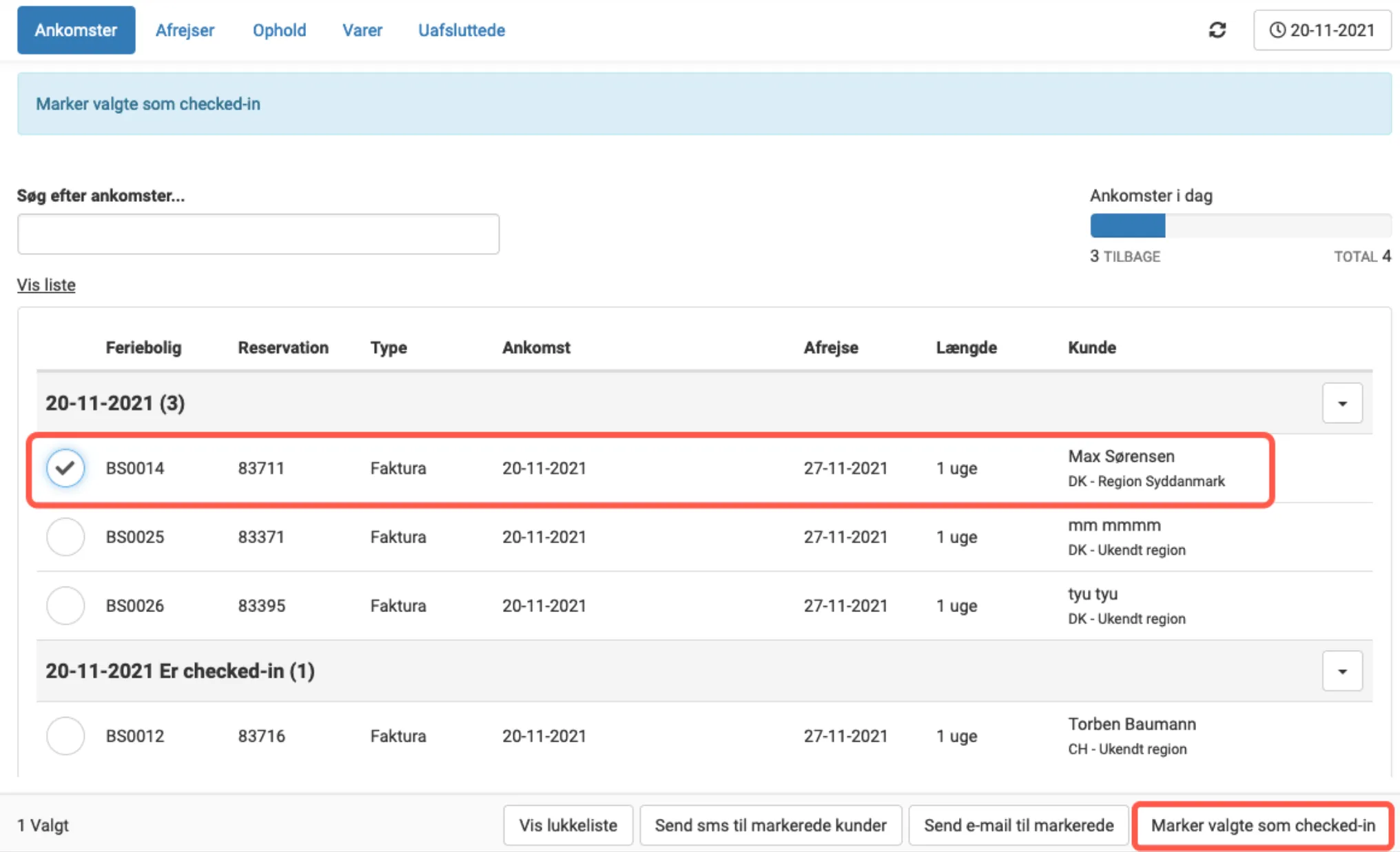Click Send e-mail til markerede button

pos(1018,825)
